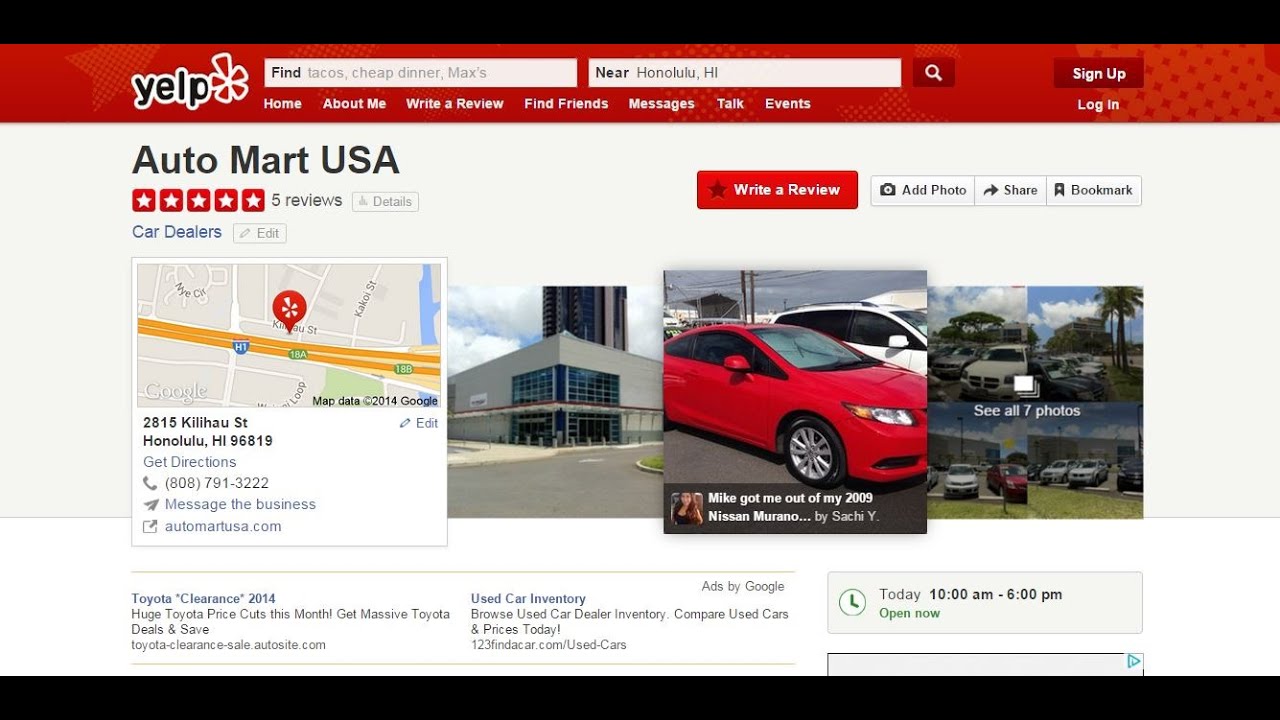Click the Share button
This screenshot has width=1280, height=720.
pos(1010,190)
